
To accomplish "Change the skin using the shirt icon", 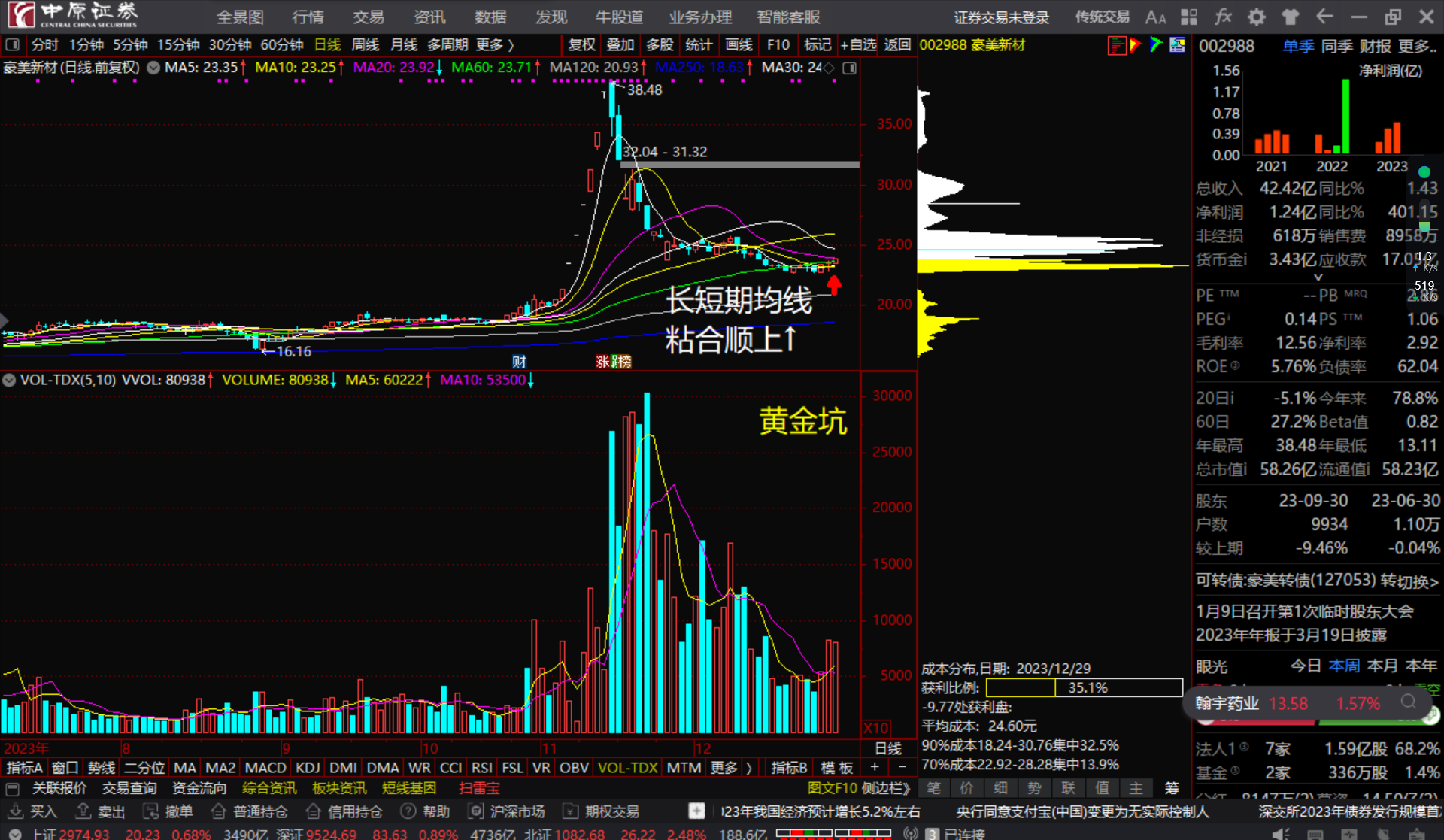I will (x=1290, y=16).
